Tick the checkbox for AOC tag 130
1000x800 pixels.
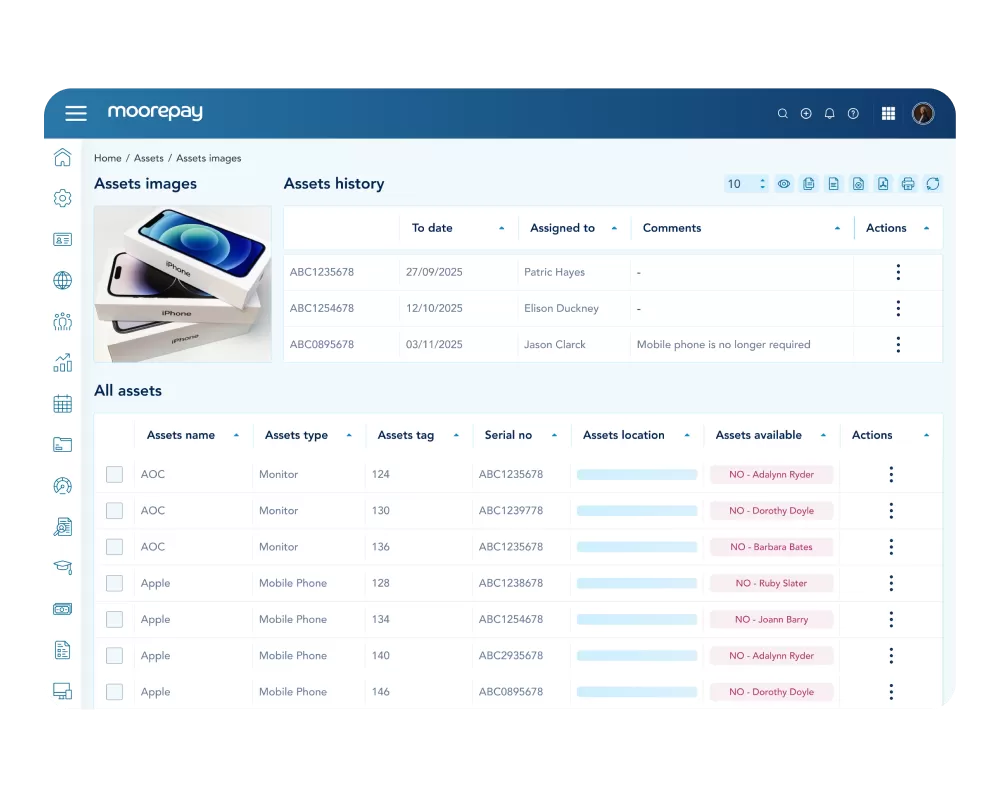pos(114,510)
